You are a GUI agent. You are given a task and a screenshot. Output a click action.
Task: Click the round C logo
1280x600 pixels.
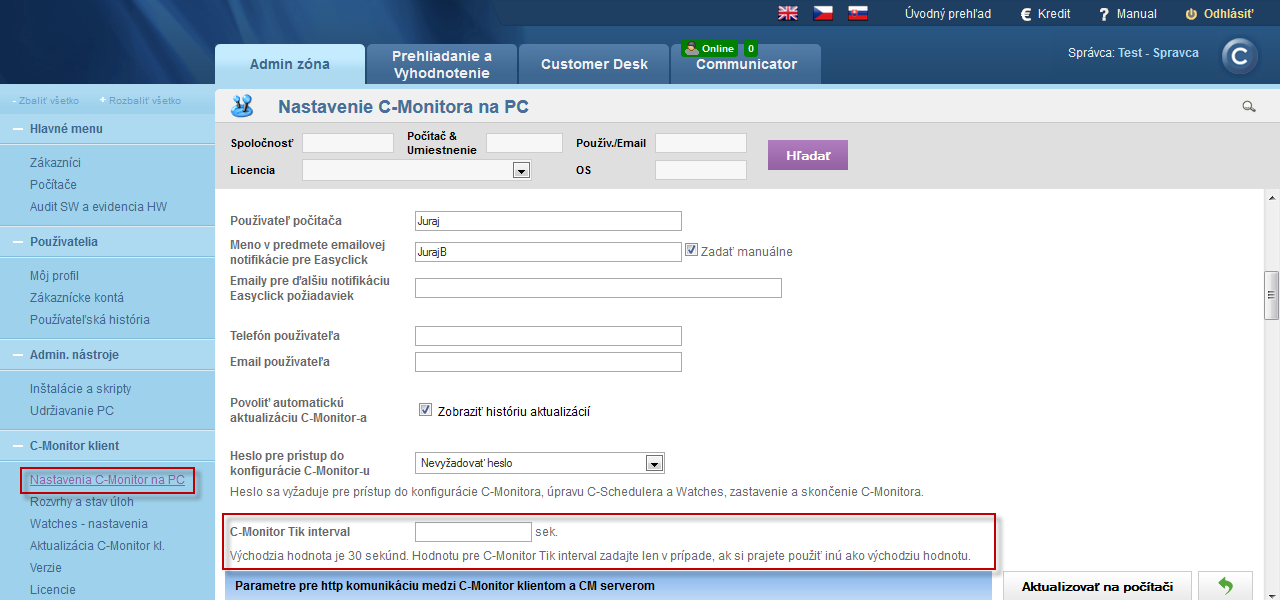pos(1240,57)
